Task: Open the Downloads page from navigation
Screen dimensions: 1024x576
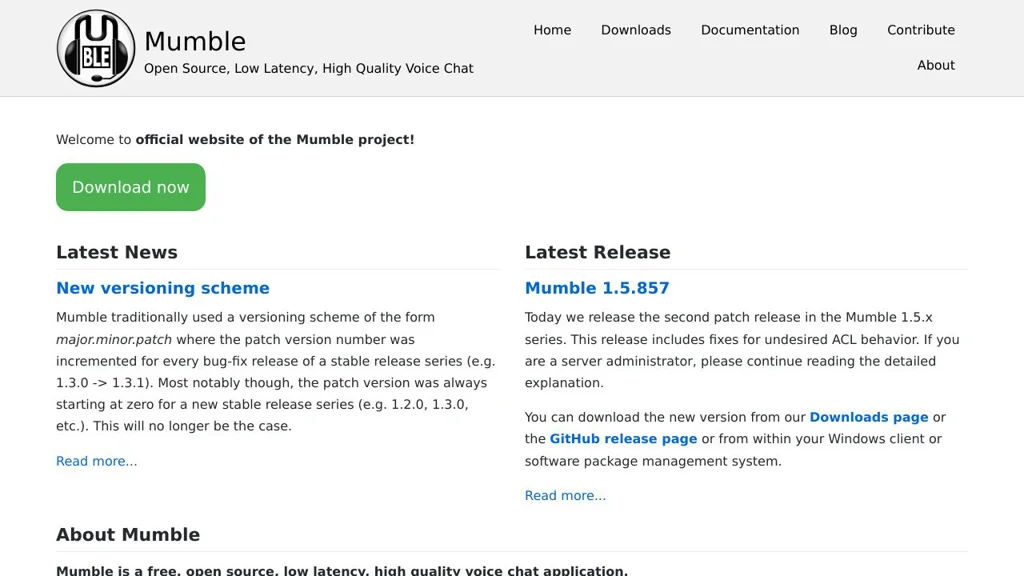Action: [635, 30]
